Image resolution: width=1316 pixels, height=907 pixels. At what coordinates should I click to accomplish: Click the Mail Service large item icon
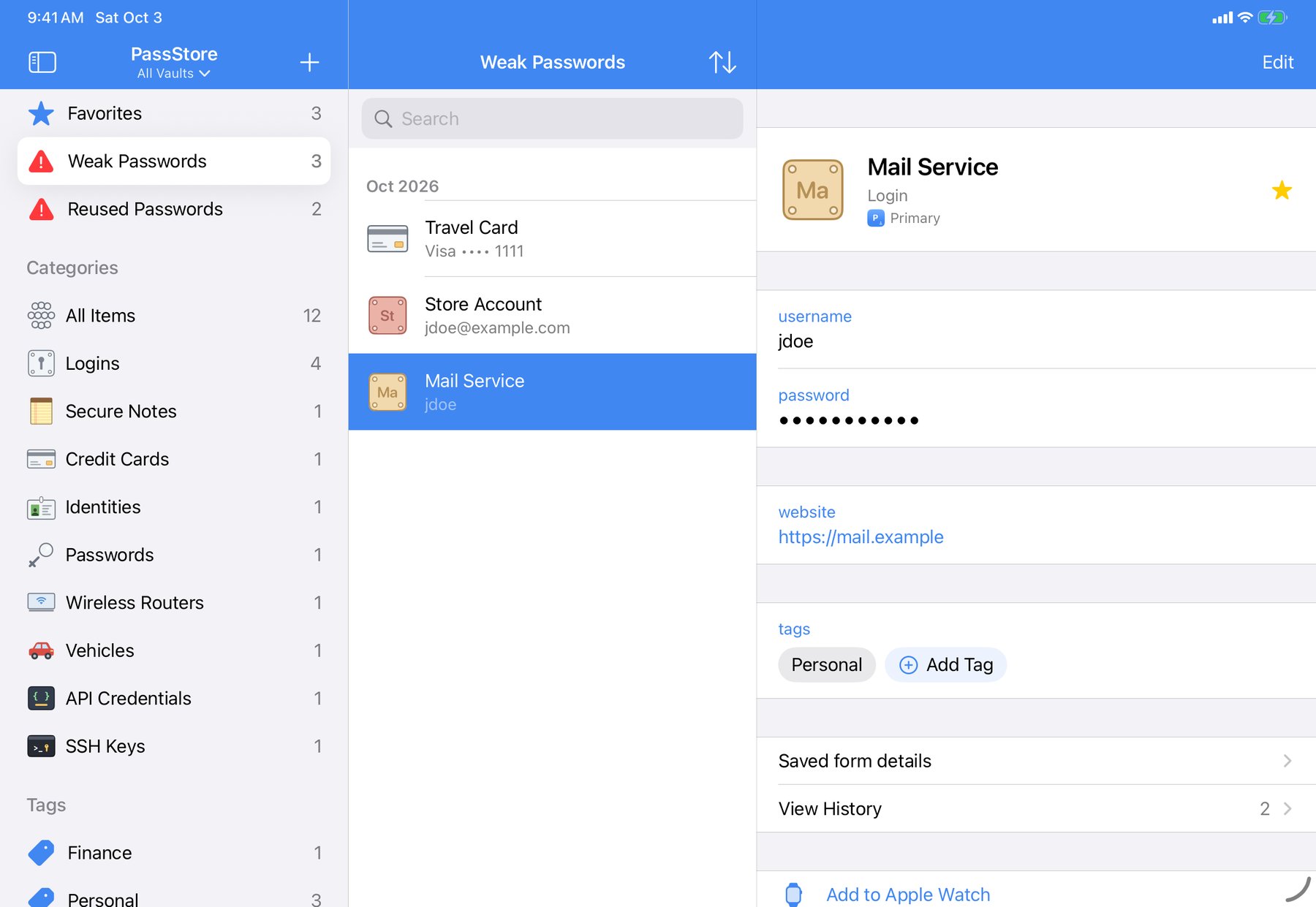point(812,190)
